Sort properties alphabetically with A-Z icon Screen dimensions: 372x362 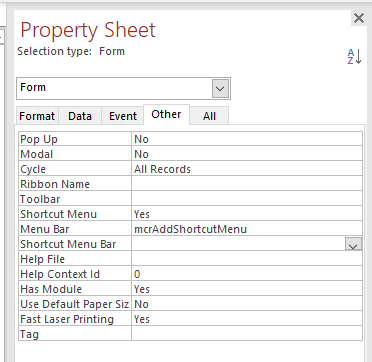(x=354, y=56)
